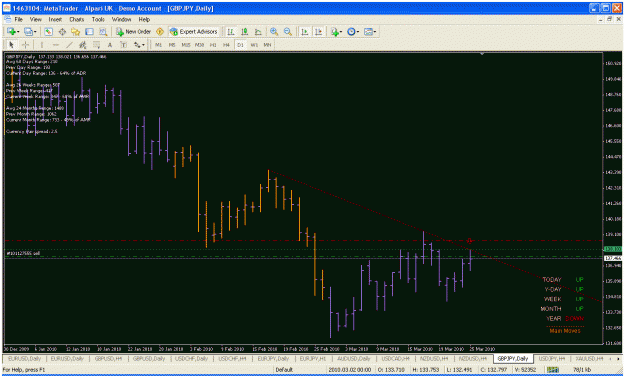
Task: Click the Default profile status bar entry
Action: point(284,370)
